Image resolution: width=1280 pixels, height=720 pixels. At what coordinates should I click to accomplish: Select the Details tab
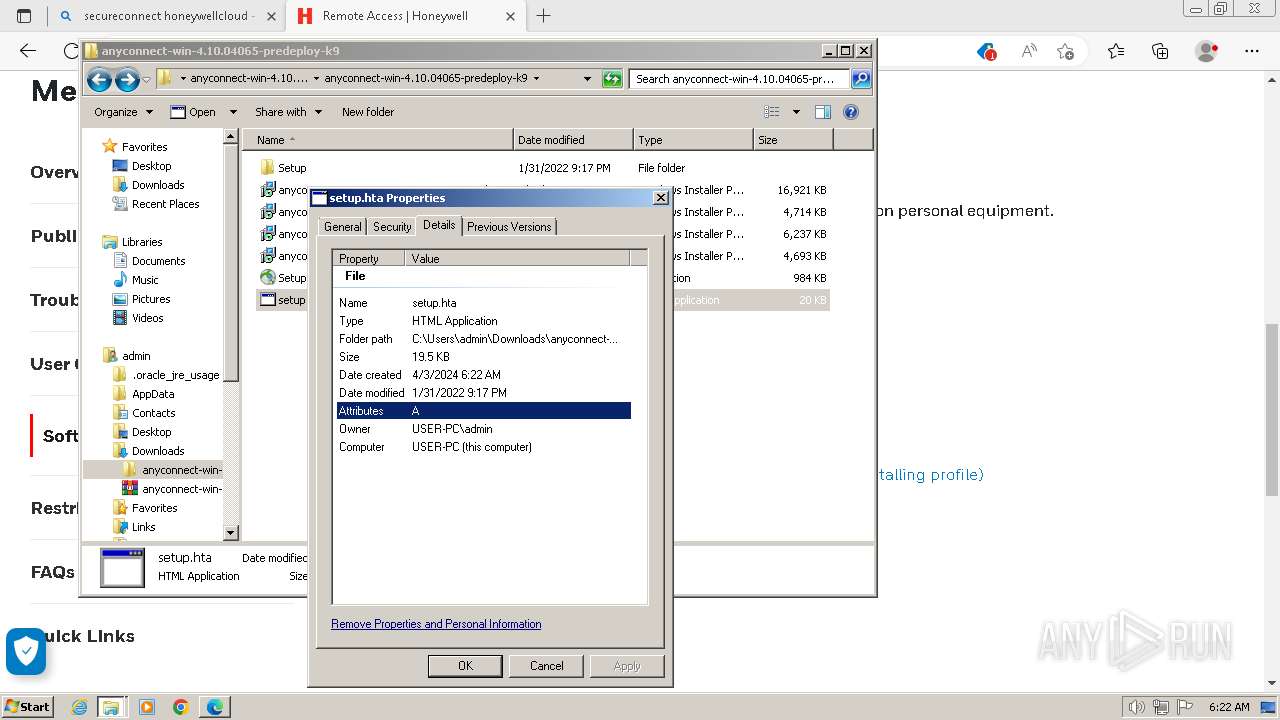[x=439, y=225]
